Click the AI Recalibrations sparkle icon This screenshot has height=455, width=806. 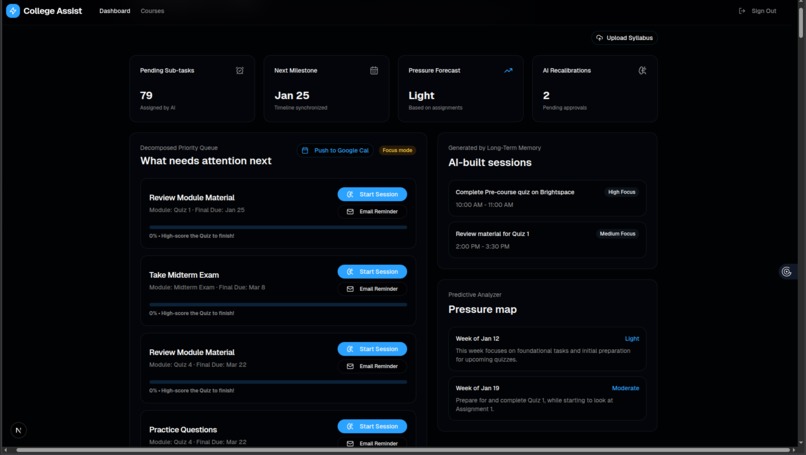pyautogui.click(x=643, y=70)
